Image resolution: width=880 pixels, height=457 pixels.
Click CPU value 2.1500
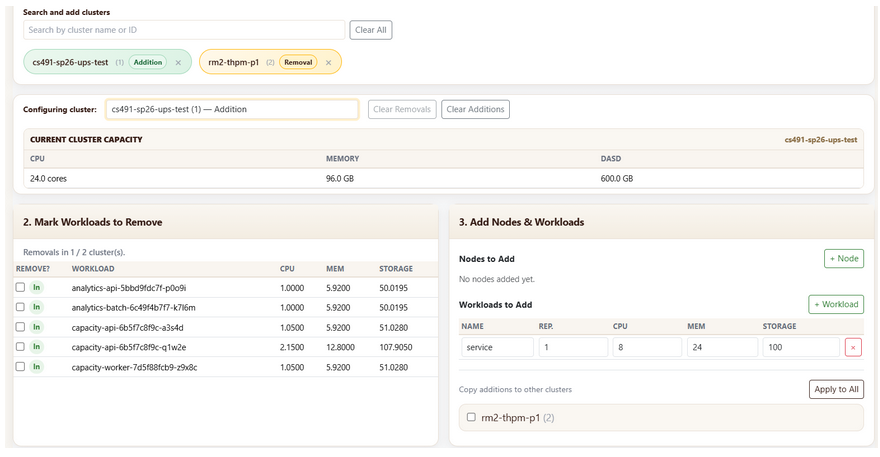pos(292,348)
